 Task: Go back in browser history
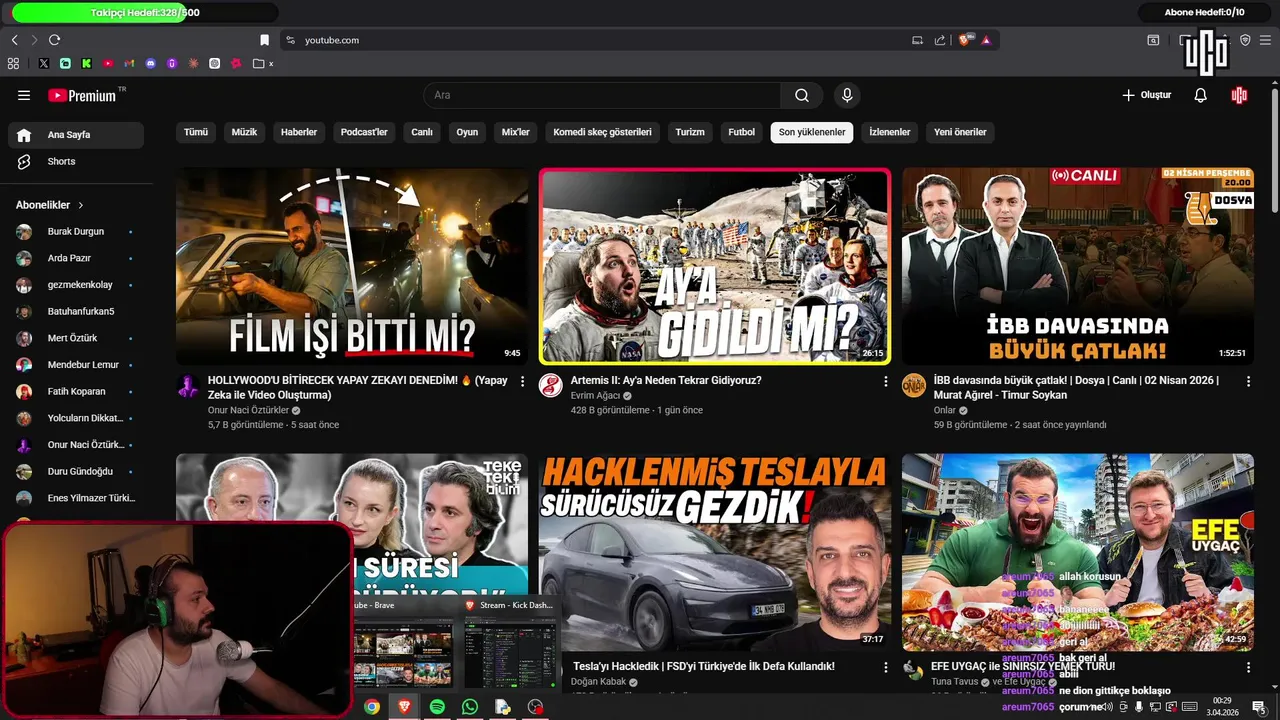[x=14, y=40]
